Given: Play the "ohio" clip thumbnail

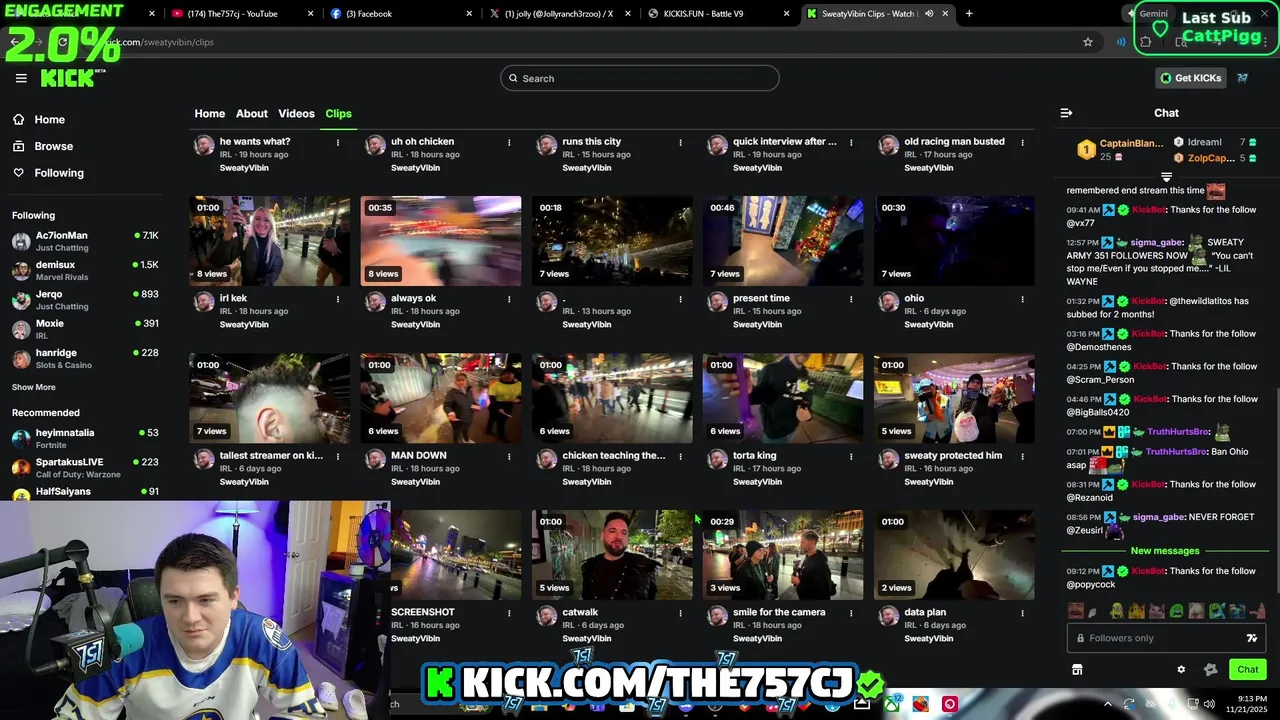Looking at the screenshot, I should click(954, 241).
